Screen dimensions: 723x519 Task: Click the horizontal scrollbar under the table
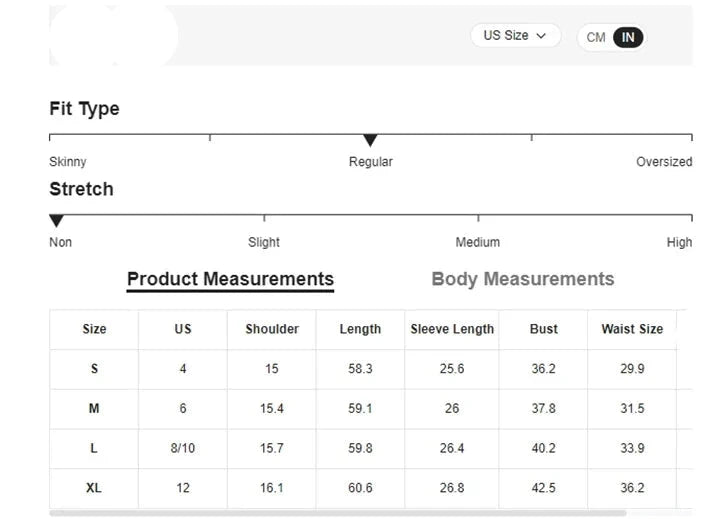338,513
